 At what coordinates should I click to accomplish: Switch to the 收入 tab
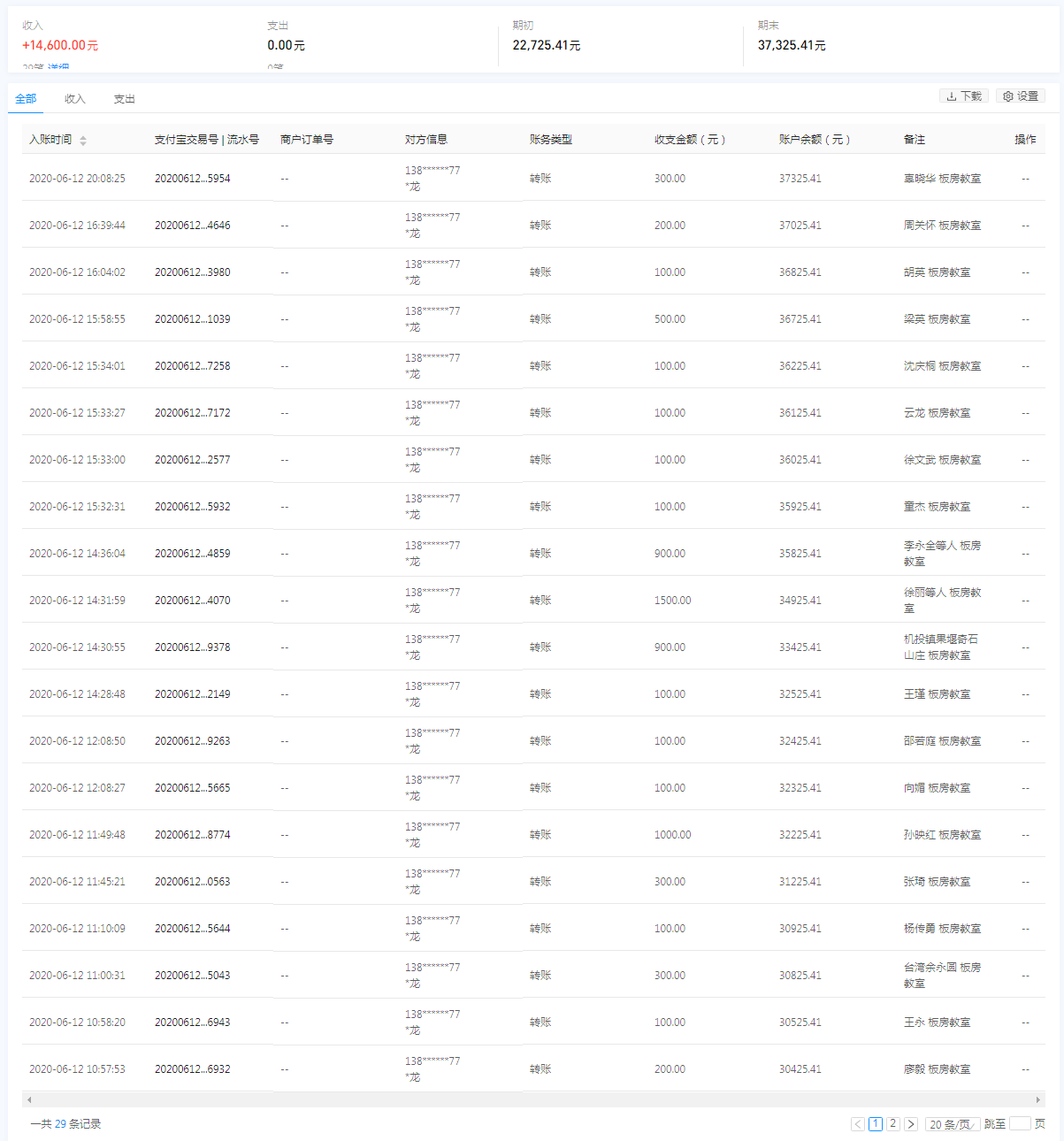click(x=75, y=99)
